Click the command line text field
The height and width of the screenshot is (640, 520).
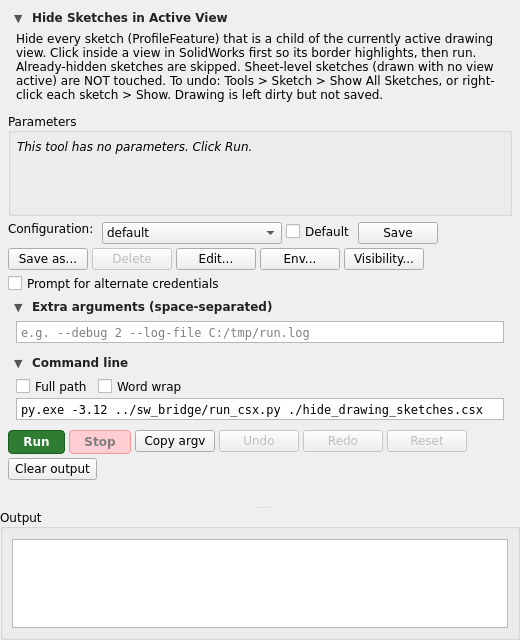coord(260,409)
